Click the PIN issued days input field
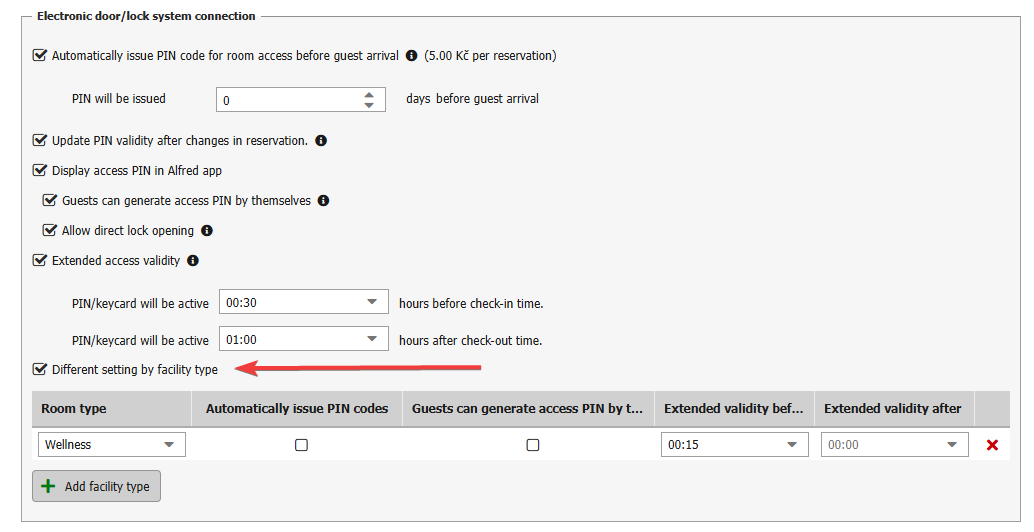 pos(288,100)
